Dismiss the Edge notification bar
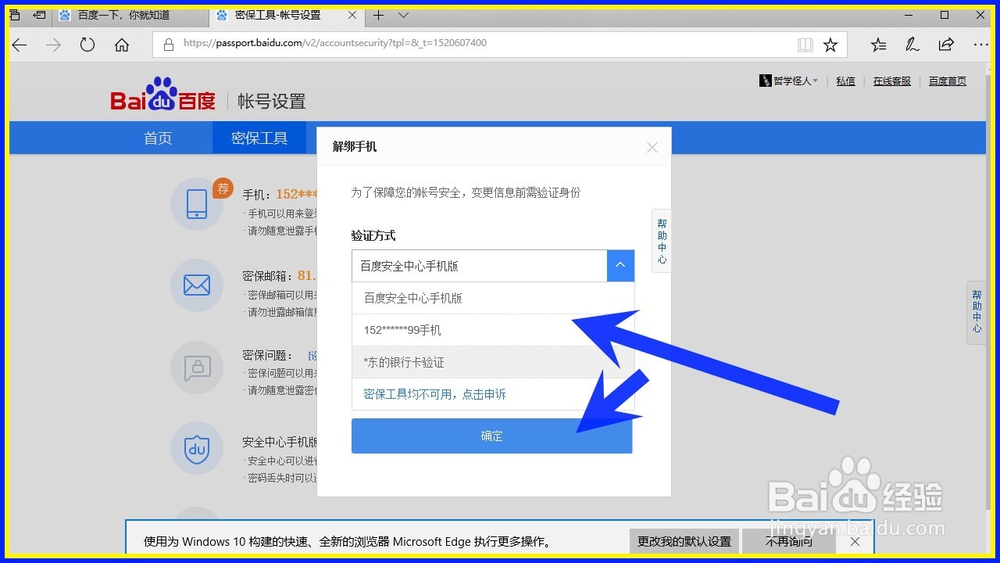This screenshot has width=1000, height=563. click(x=855, y=541)
